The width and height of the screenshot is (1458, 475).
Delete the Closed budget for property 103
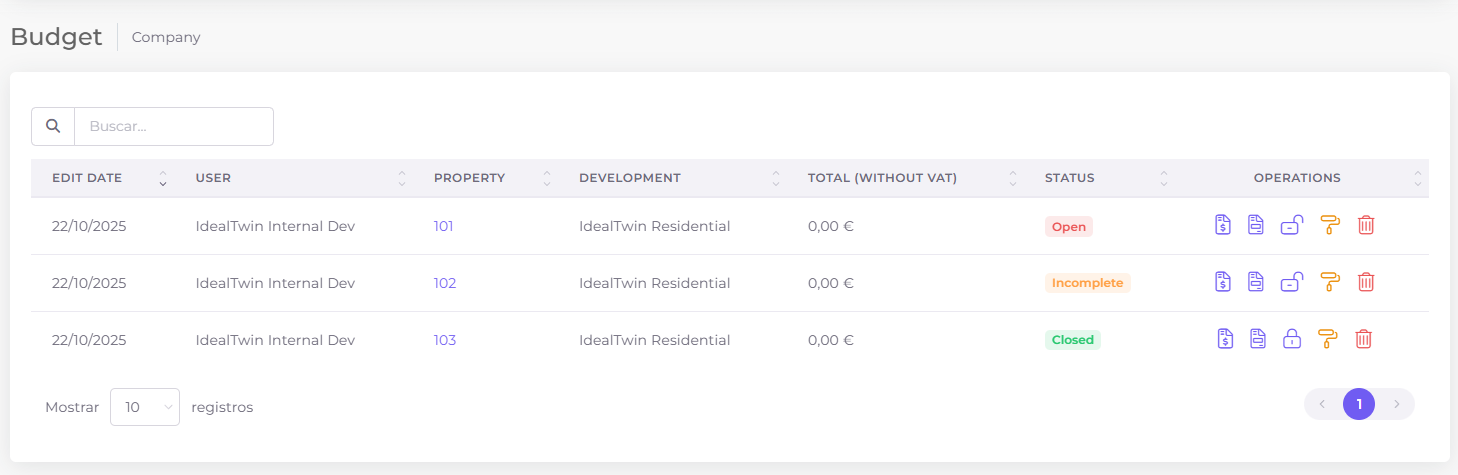coord(1363,339)
